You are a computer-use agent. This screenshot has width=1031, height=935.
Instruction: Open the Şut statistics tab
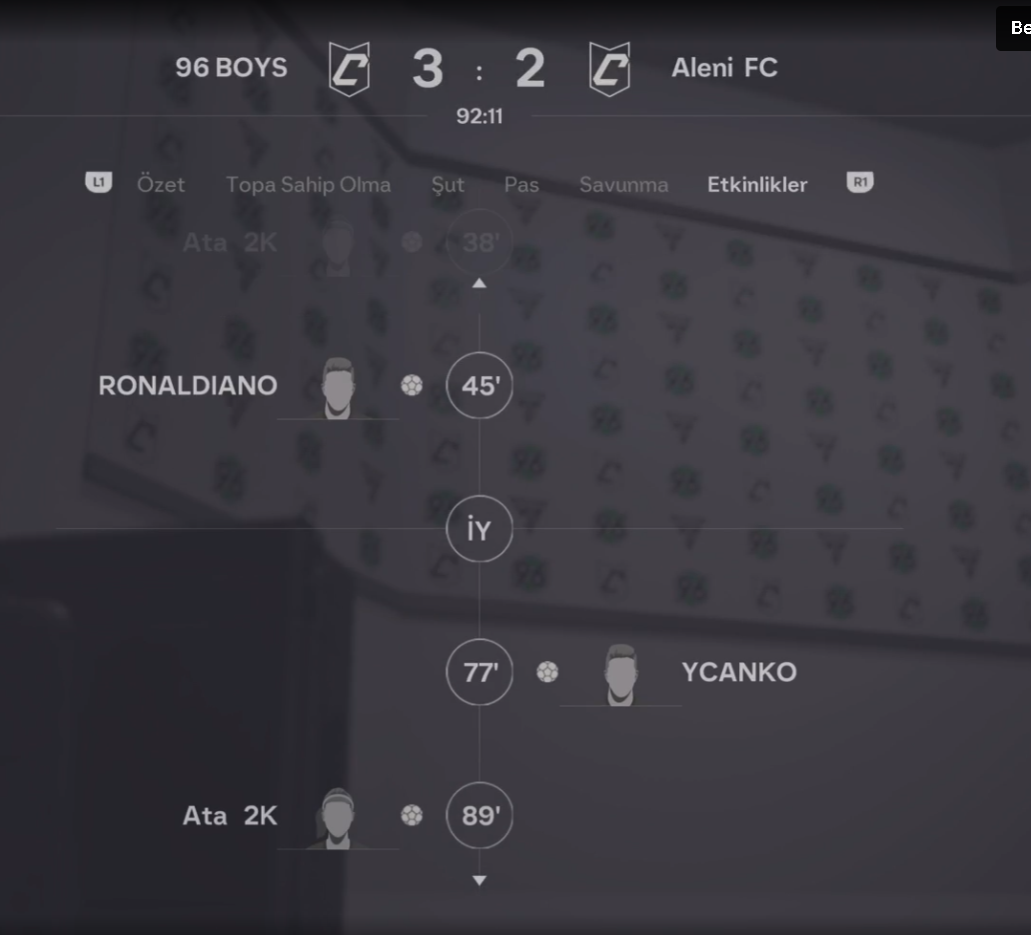(448, 185)
